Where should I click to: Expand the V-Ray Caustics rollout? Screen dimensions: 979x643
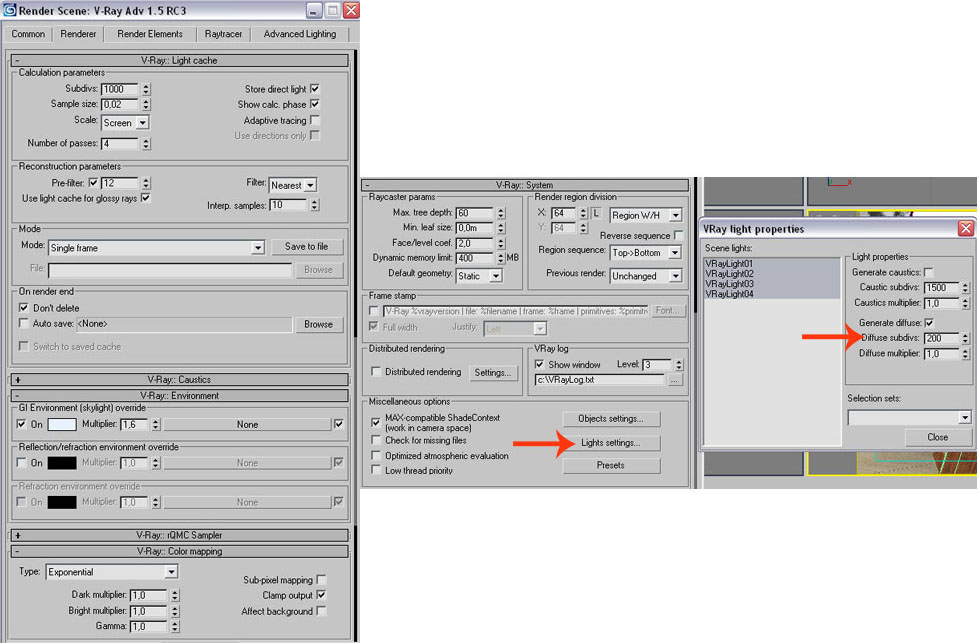coord(179,380)
